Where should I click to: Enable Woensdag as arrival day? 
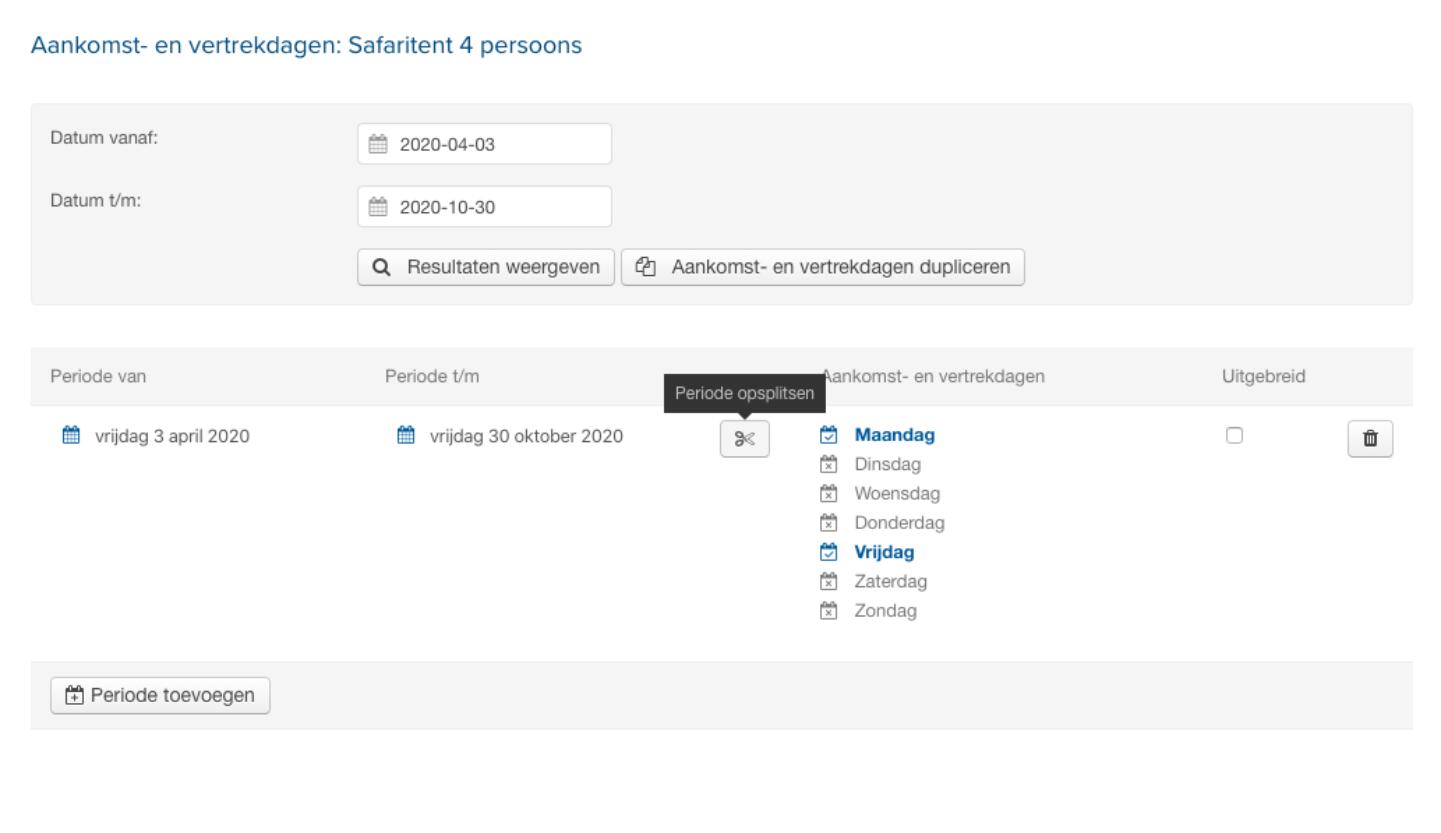coord(828,493)
